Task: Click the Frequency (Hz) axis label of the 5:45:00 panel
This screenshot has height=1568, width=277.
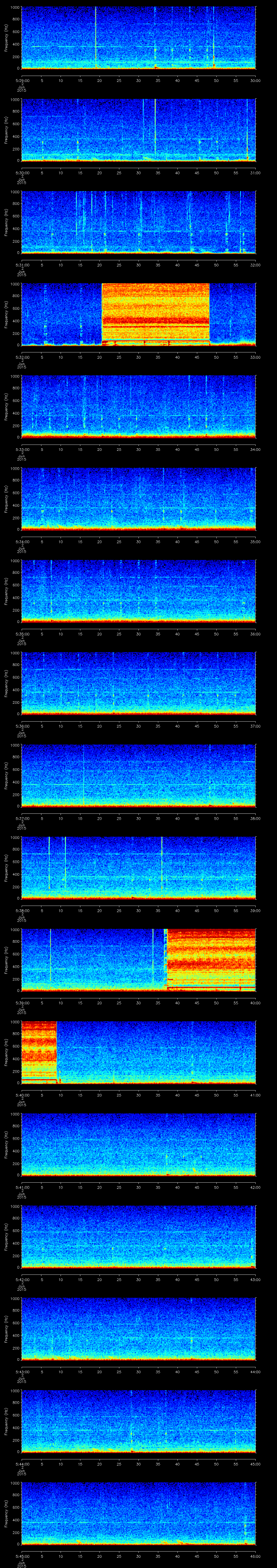Action: [x=7, y=1513]
